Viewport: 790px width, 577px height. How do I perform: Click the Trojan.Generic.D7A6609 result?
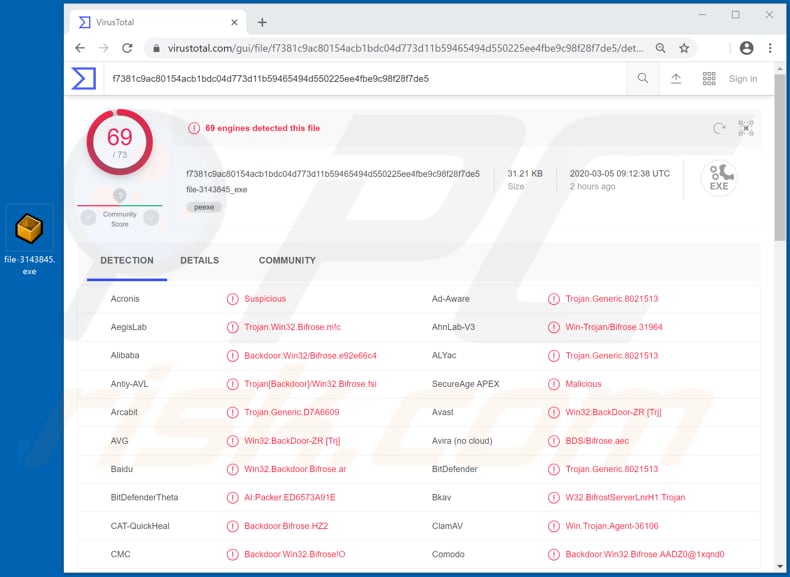click(x=292, y=412)
